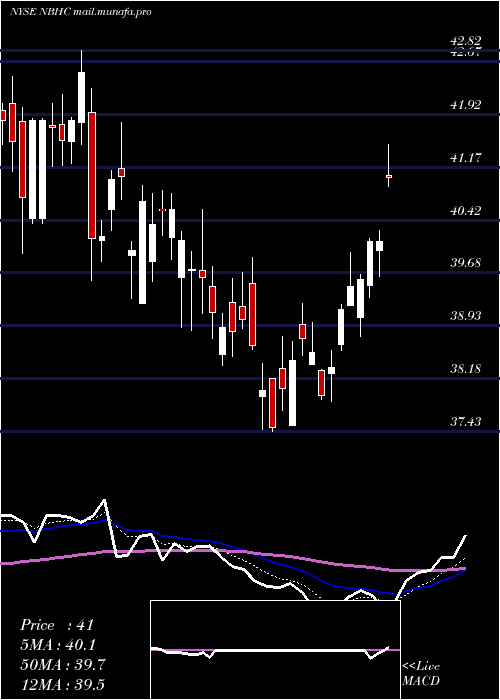This screenshot has width=500, height=700.
Task: Select the 40.42 price level label
Action: point(466,210)
